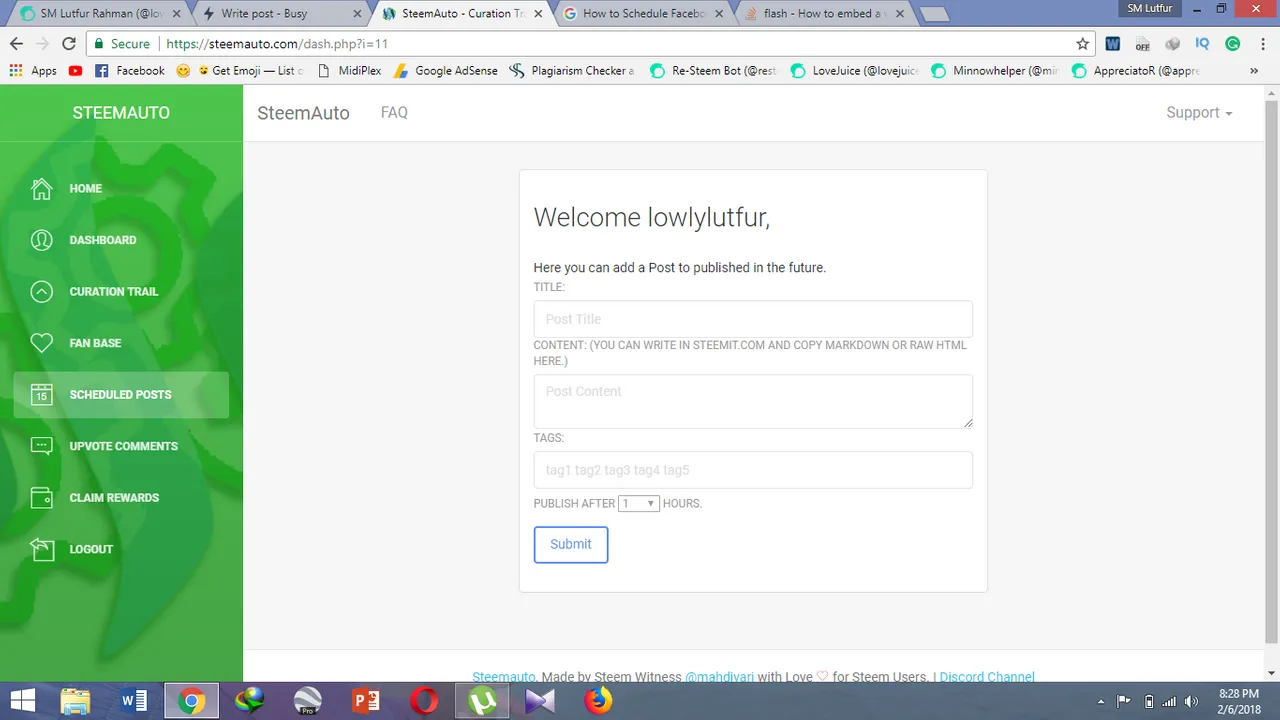
Task: Open the Chrome three-dot menu
Action: (1262, 44)
